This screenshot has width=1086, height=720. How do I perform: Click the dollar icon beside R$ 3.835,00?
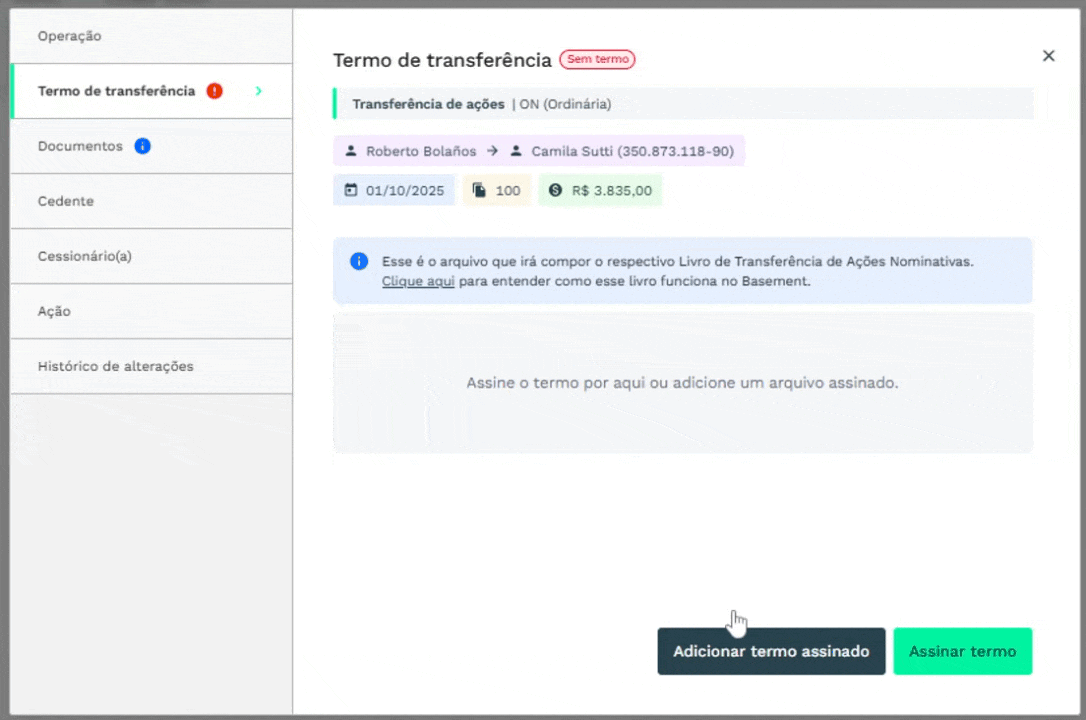tap(555, 190)
